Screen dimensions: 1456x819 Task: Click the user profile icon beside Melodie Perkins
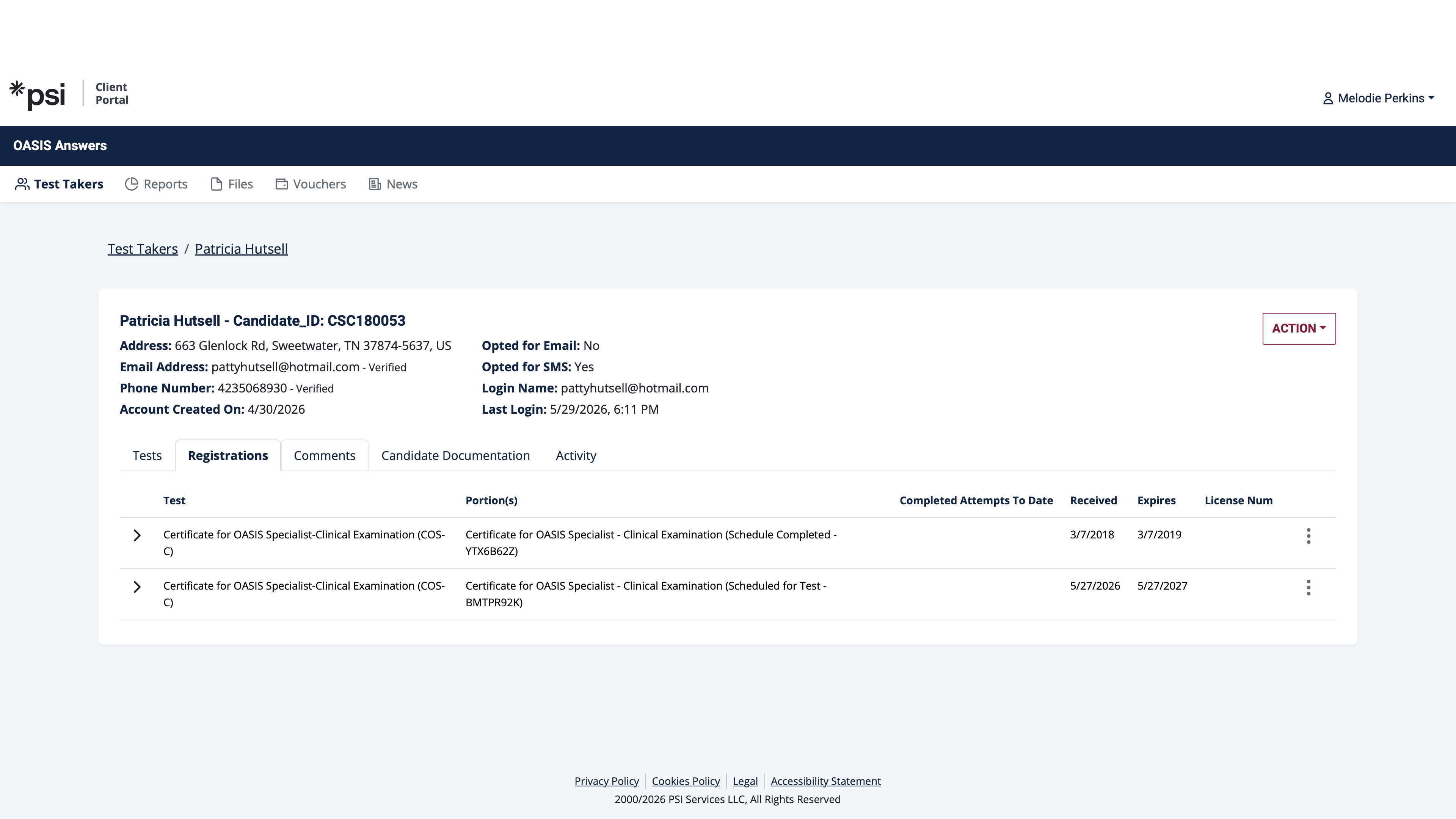point(1328,98)
